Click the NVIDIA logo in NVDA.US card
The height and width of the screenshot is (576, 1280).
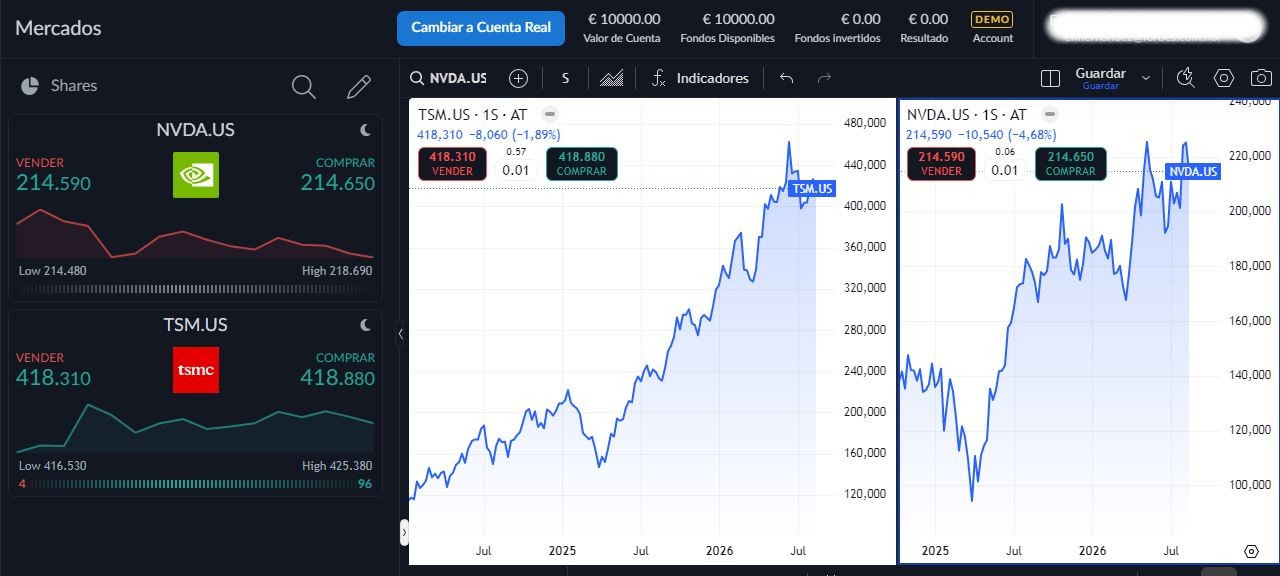(196, 175)
